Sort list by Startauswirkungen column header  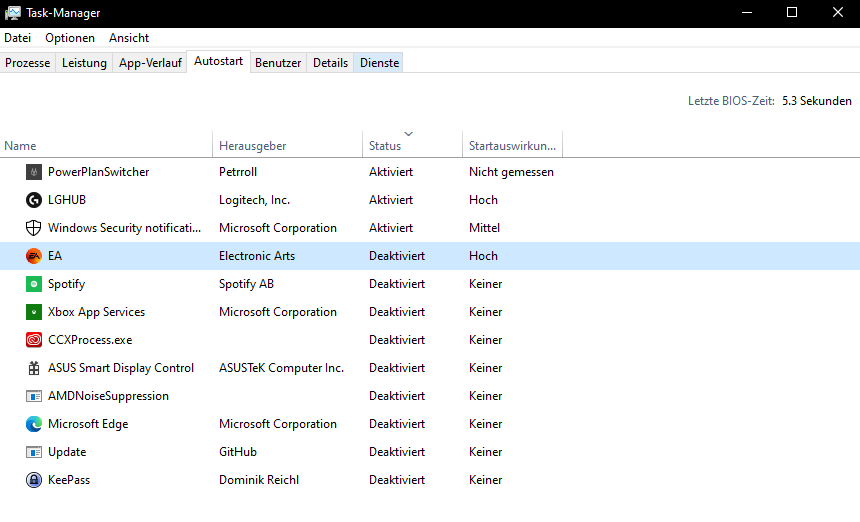pos(512,145)
